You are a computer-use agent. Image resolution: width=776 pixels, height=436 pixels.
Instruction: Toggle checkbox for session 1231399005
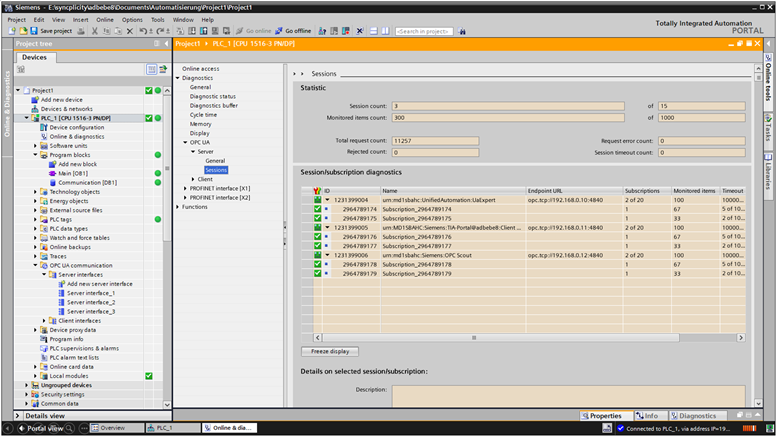[318, 228]
